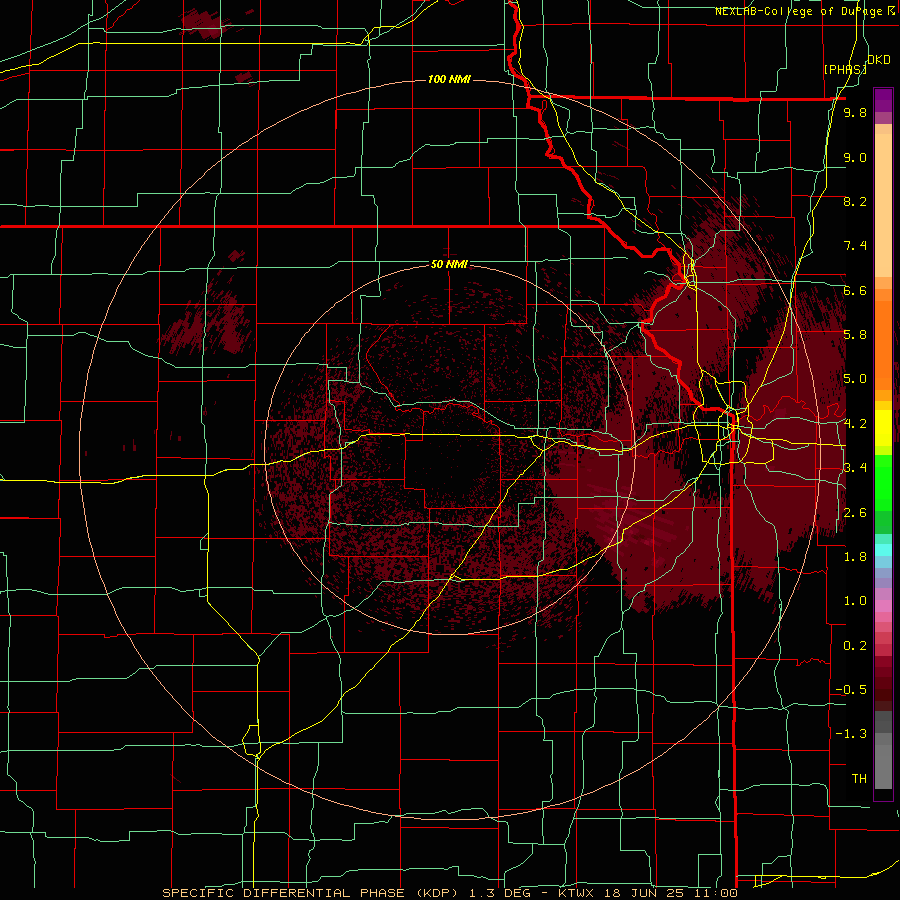The width and height of the screenshot is (900, 900).
Task: Click the 8.2 legend value
Action: point(855,201)
